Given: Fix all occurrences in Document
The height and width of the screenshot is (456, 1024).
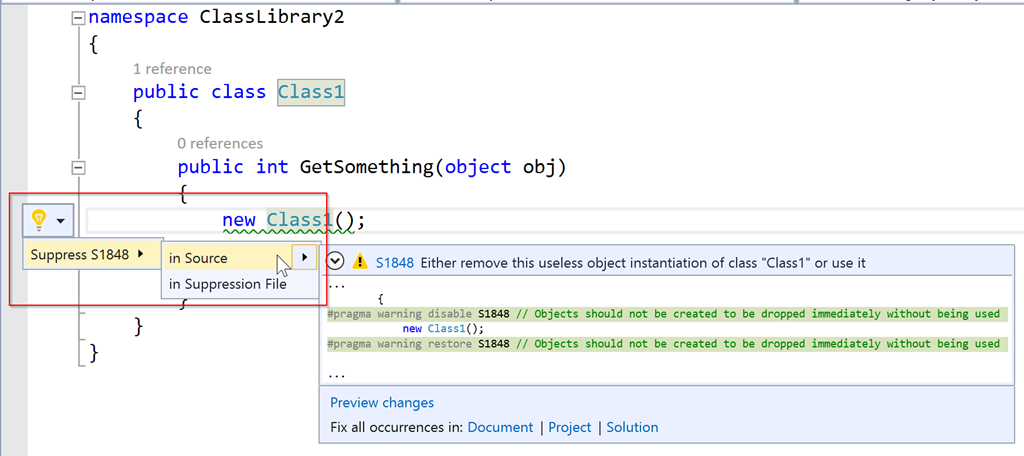Looking at the screenshot, I should pos(500,427).
